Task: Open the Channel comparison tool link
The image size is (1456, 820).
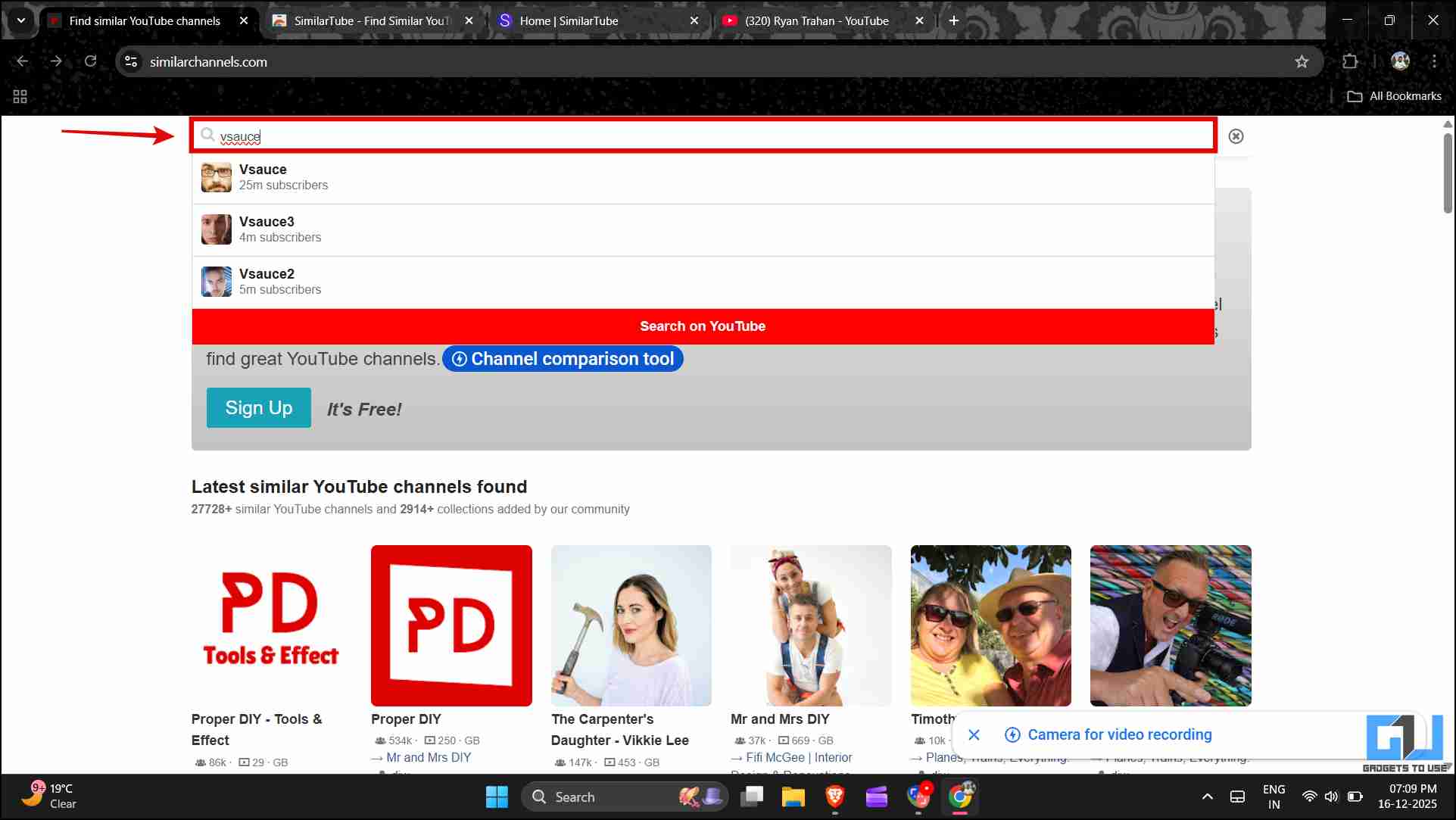Action: (x=563, y=359)
